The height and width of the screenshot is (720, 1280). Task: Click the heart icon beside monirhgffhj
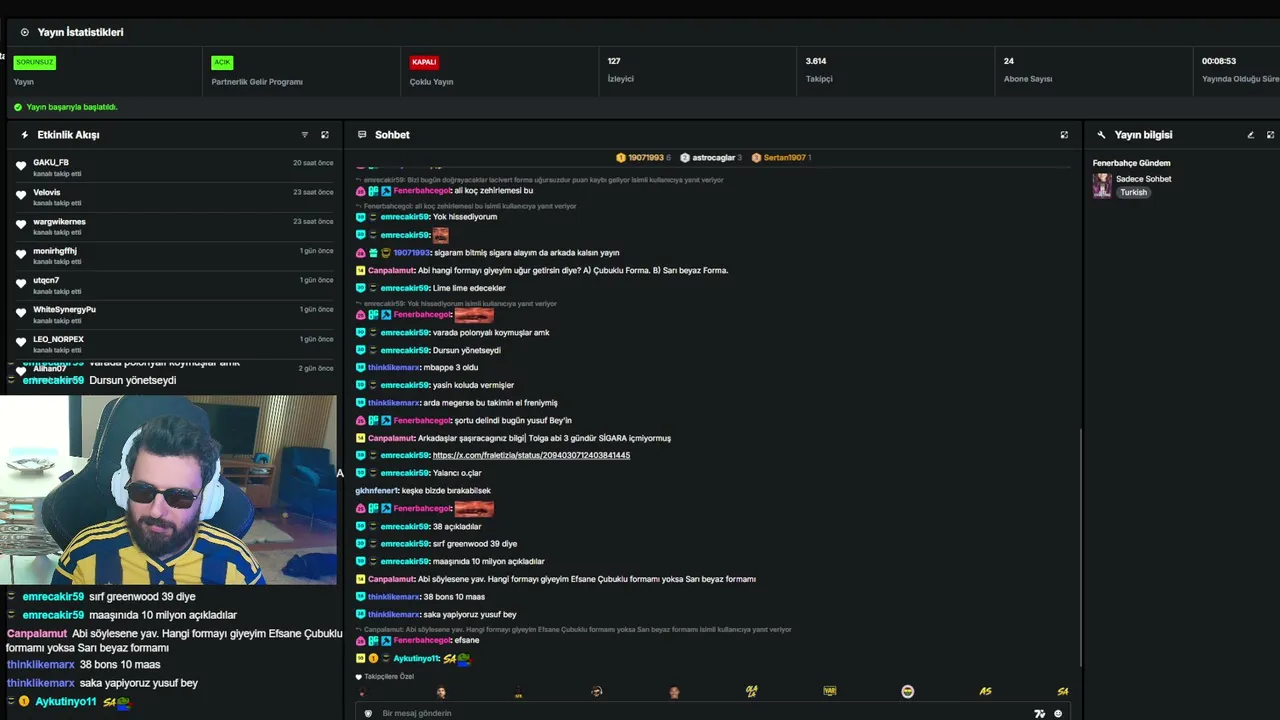pos(21,255)
